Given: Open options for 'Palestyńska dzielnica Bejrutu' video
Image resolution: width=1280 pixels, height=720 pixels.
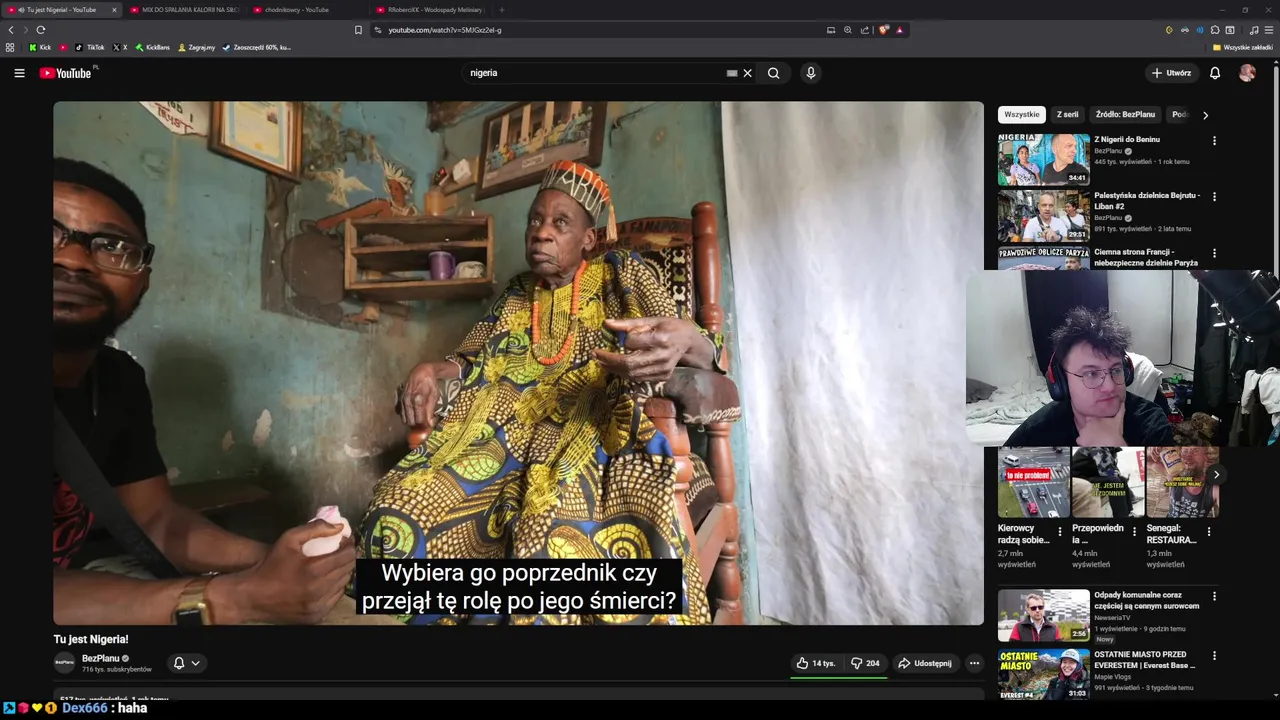Looking at the screenshot, I should click(x=1214, y=197).
